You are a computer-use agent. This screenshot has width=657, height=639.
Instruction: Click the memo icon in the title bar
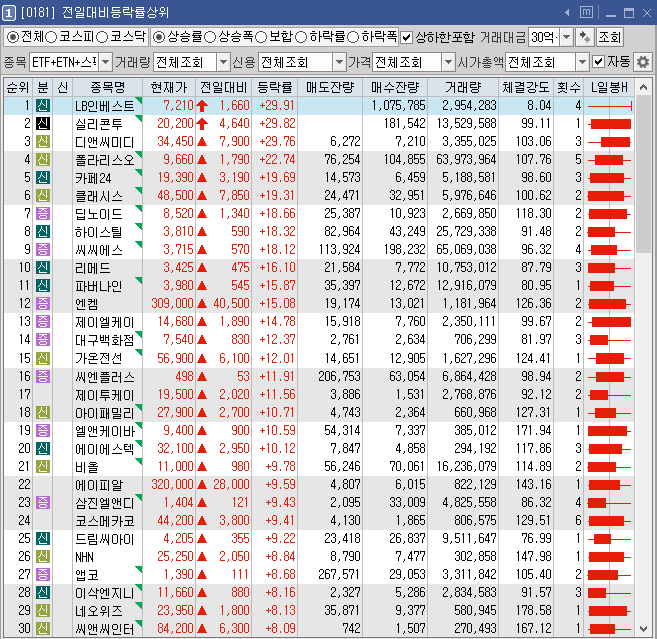(x=586, y=13)
